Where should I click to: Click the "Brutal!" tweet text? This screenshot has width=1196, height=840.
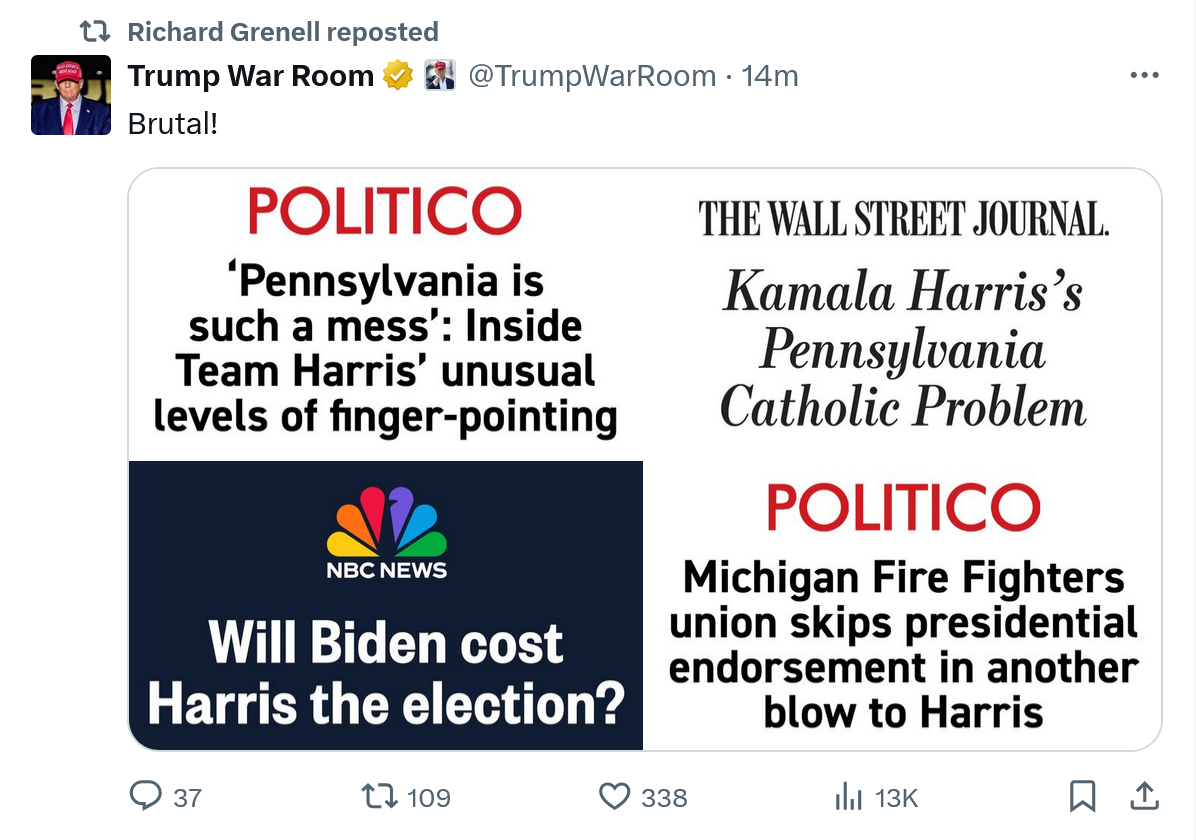pos(173,124)
